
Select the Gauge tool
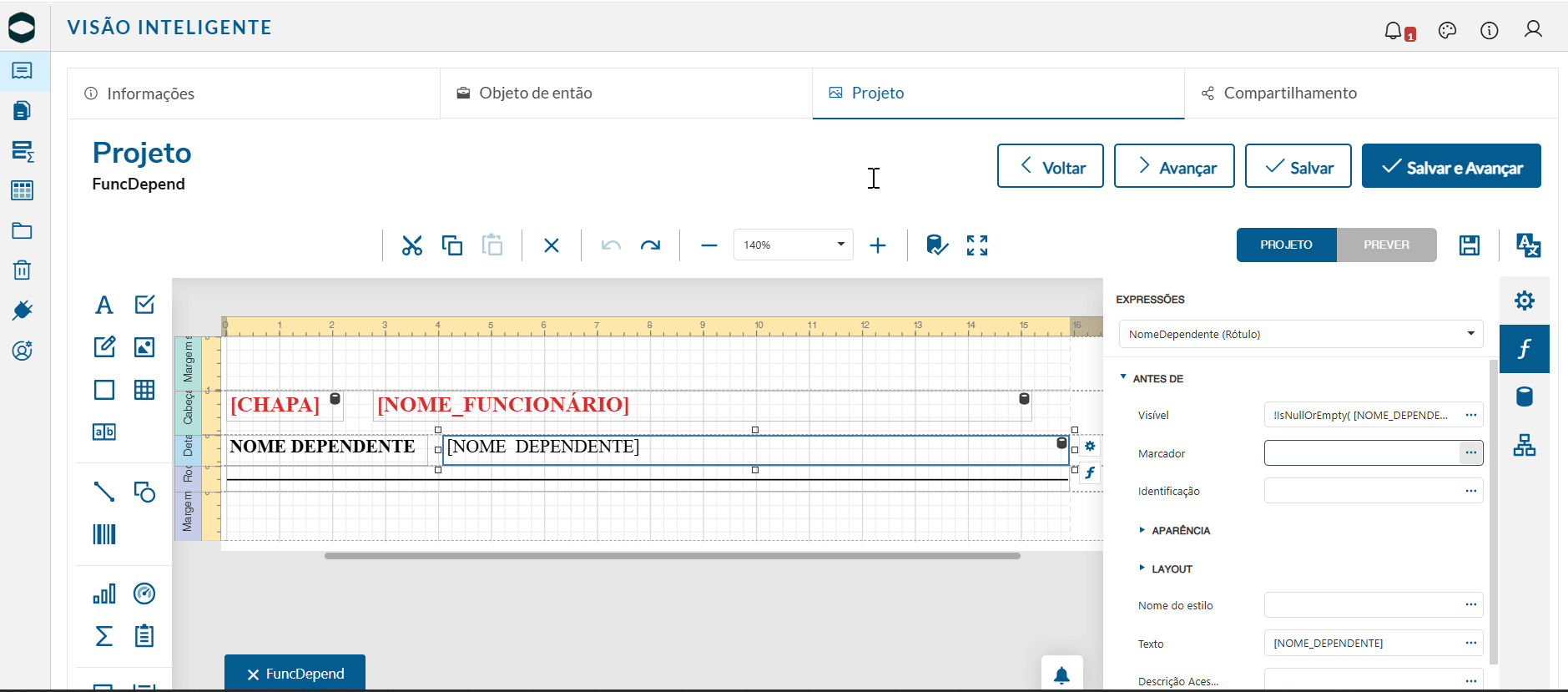[144, 594]
